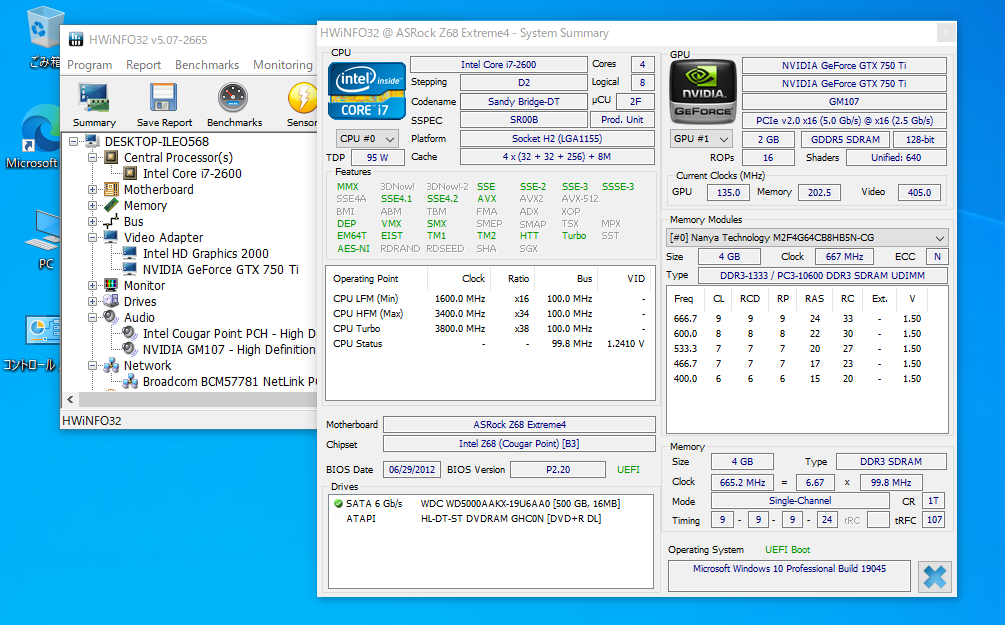This screenshot has width=1005, height=625.
Task: Select NVIDIA GeForce GTX 750 Ti tree item
Action: click(220, 270)
